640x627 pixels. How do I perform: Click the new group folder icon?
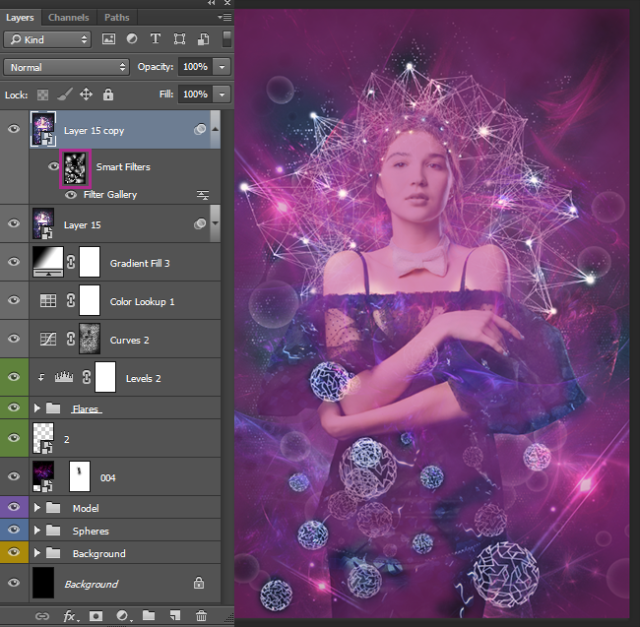[x=148, y=616]
